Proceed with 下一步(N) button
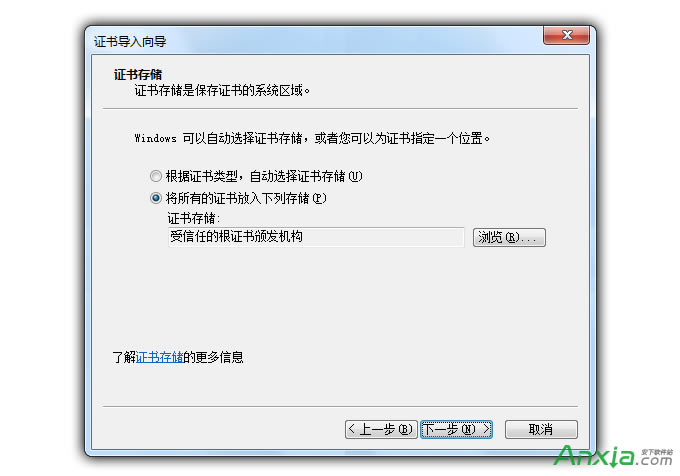This screenshot has height=476, width=680. 456,429
